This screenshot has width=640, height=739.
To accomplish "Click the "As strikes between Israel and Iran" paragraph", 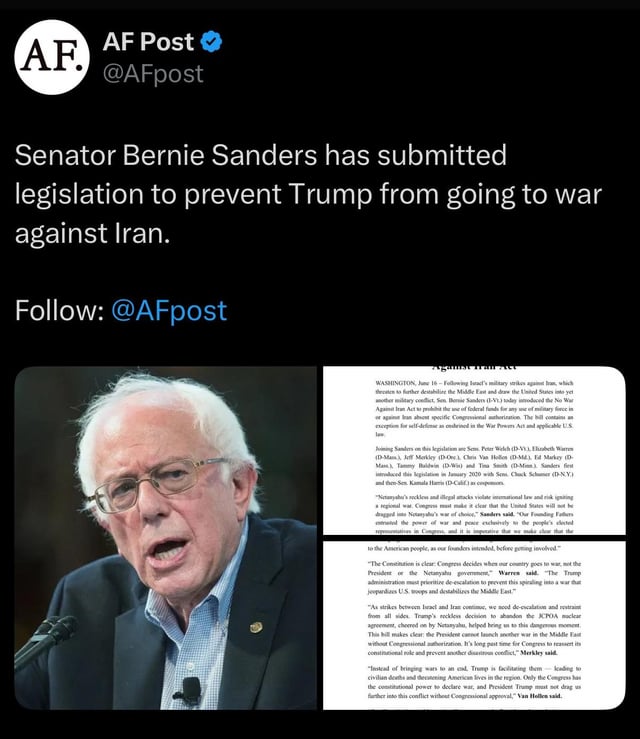I will pos(474,630).
